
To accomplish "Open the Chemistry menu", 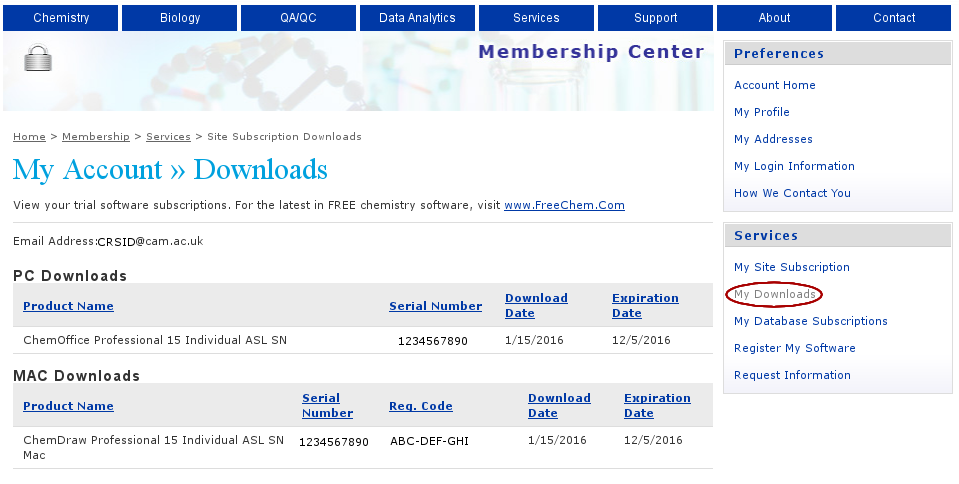I will 61,18.
